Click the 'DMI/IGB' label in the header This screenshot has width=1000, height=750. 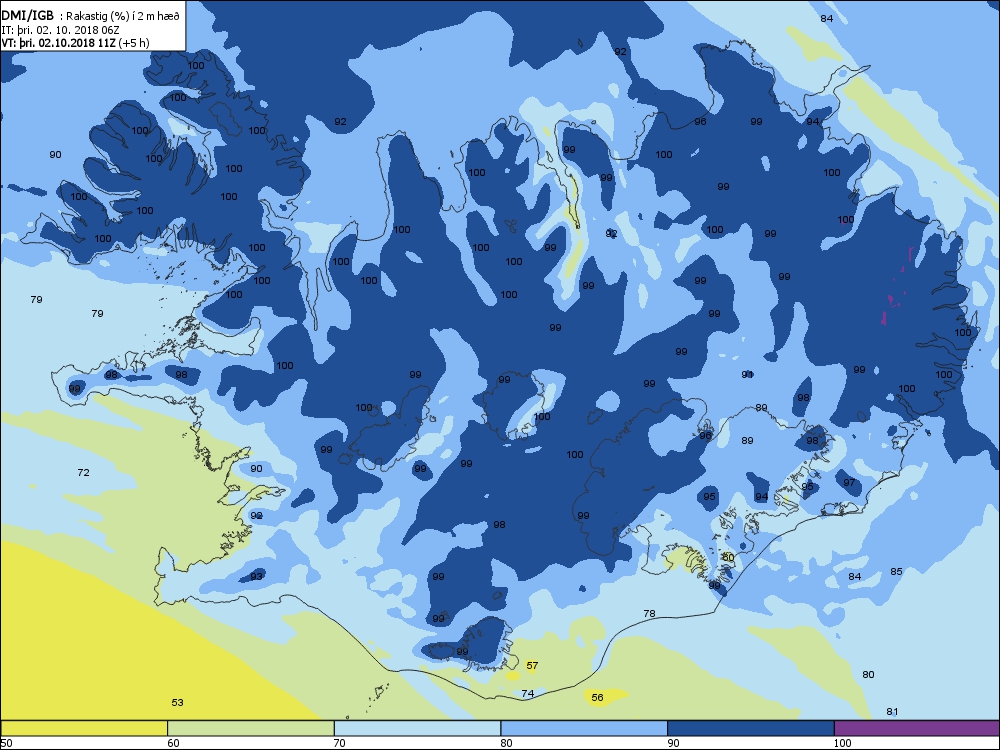tap(28, 17)
